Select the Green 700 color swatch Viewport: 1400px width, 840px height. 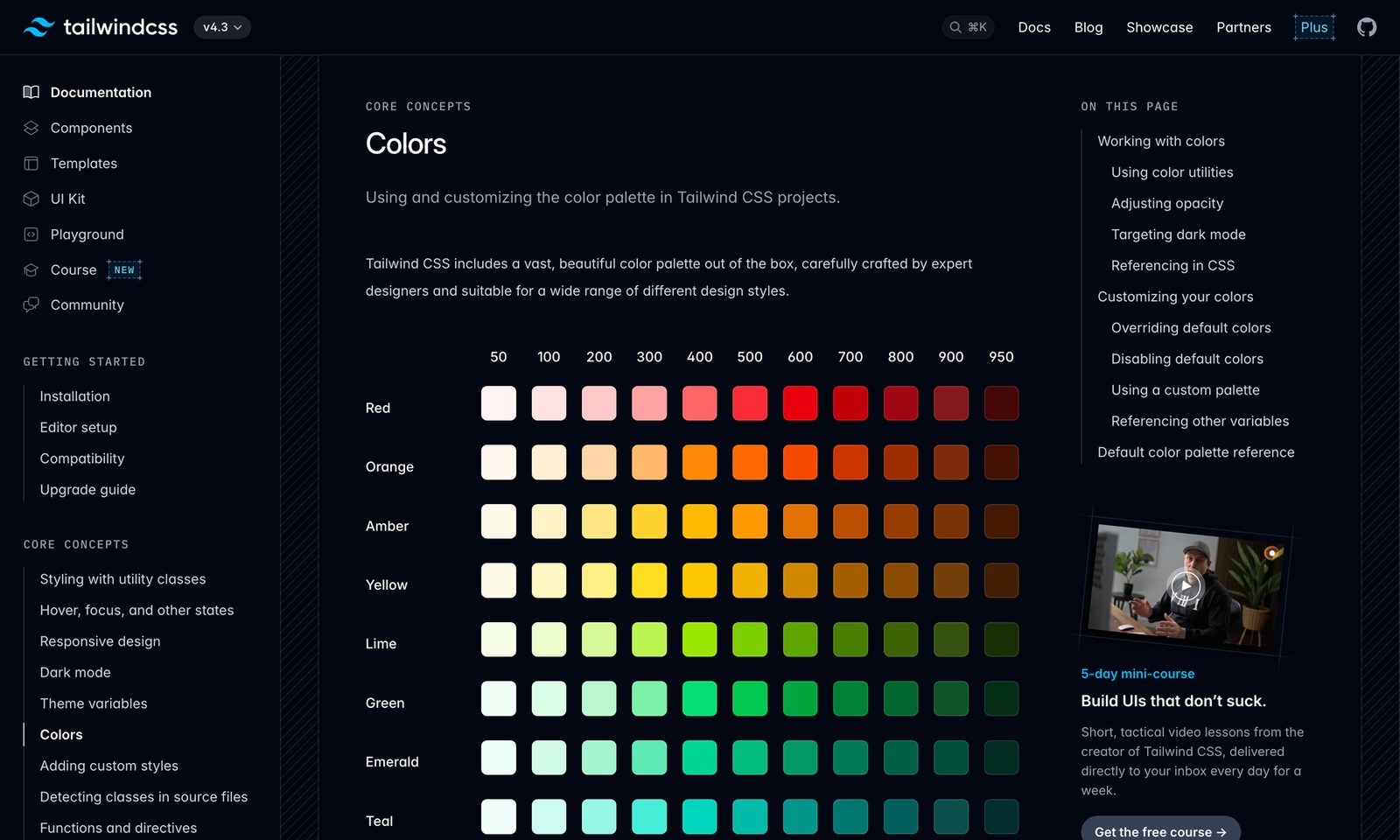pyautogui.click(x=850, y=698)
